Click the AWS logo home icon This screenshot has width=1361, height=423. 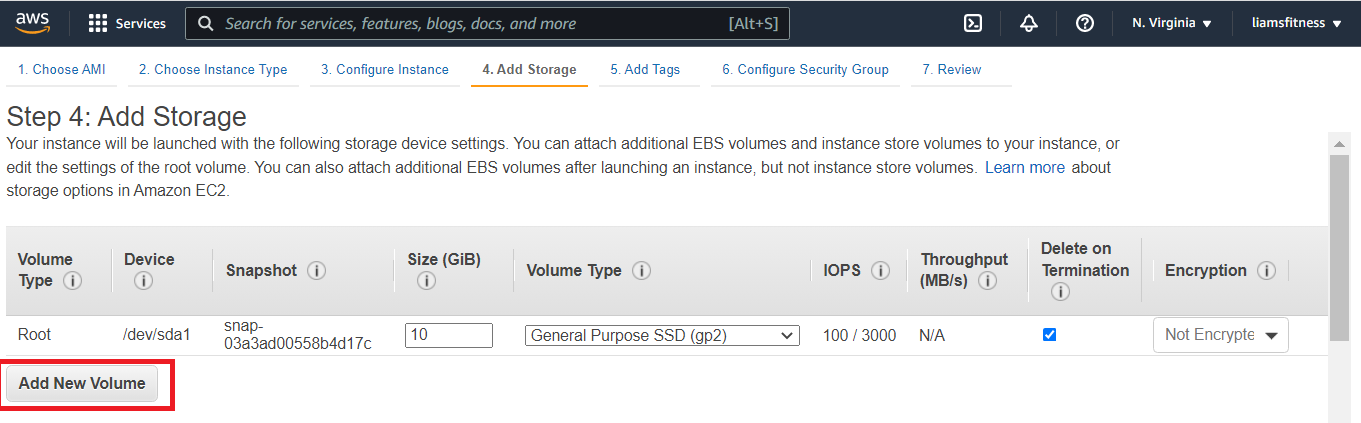(33, 23)
